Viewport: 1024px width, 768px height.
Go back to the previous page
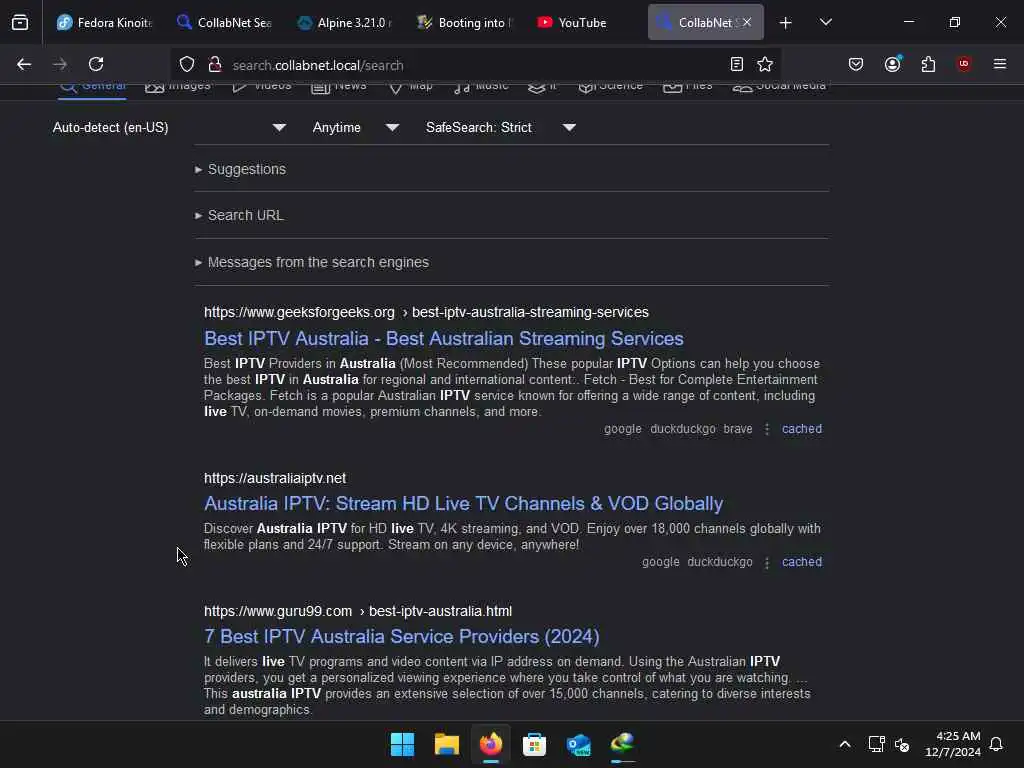24,64
